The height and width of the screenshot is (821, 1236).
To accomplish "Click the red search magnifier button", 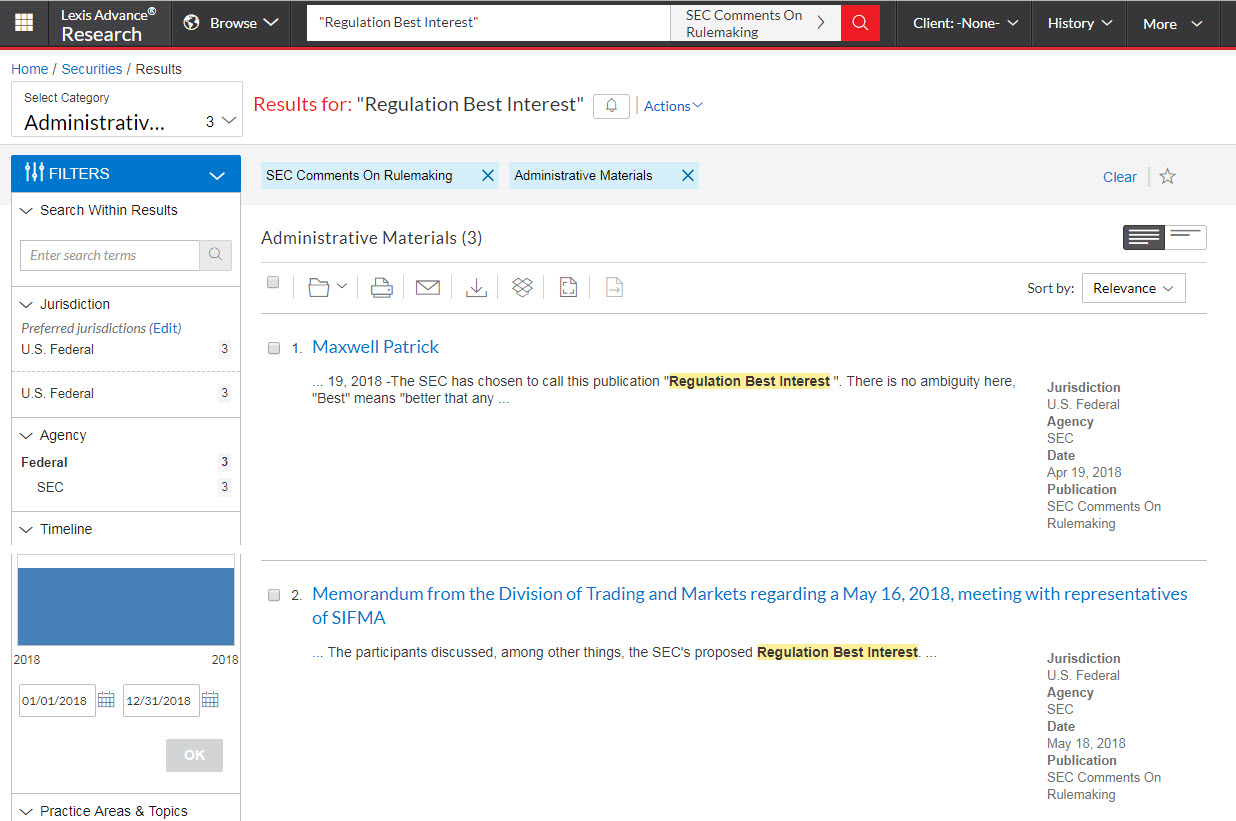I will (x=860, y=23).
